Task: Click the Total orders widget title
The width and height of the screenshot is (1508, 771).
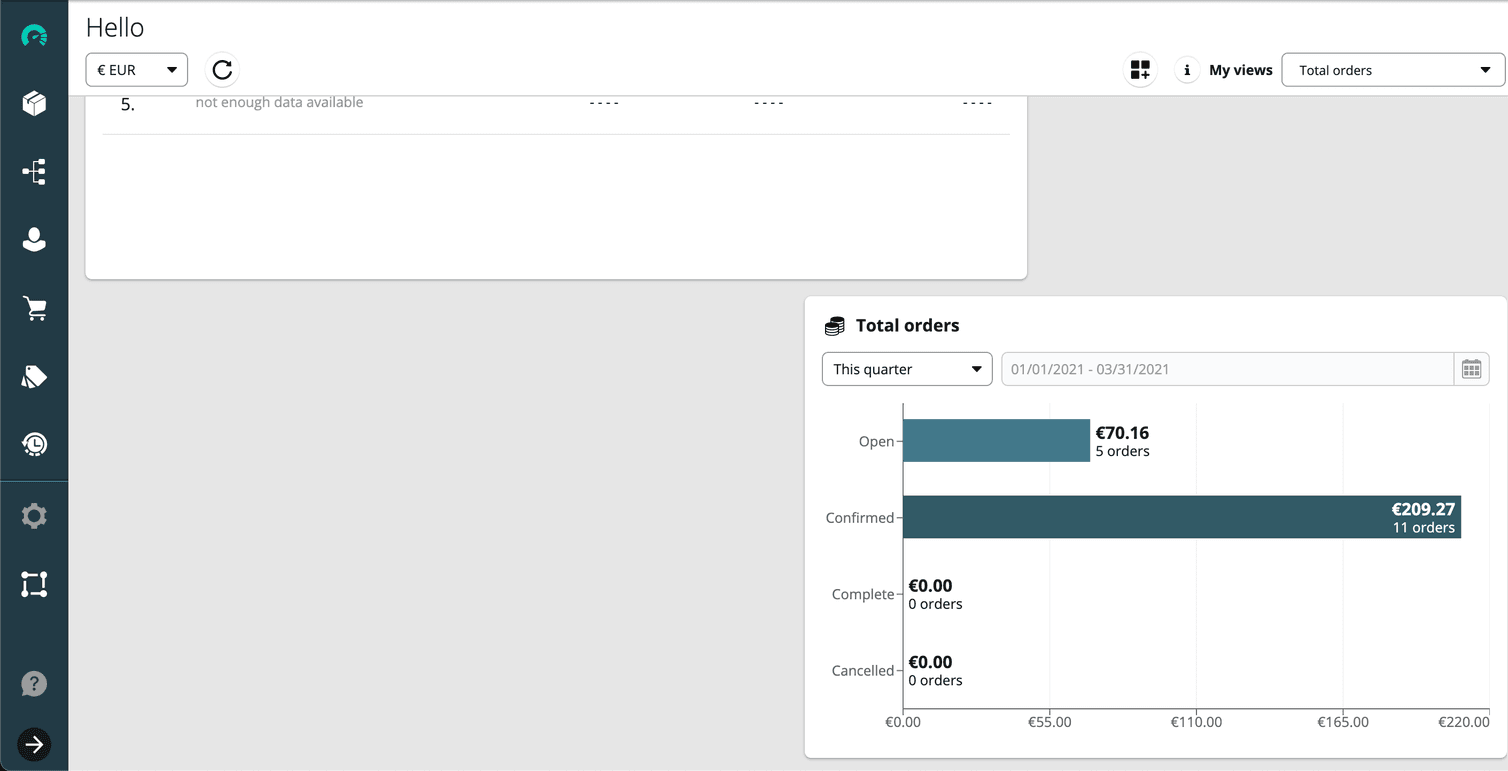Action: [907, 325]
